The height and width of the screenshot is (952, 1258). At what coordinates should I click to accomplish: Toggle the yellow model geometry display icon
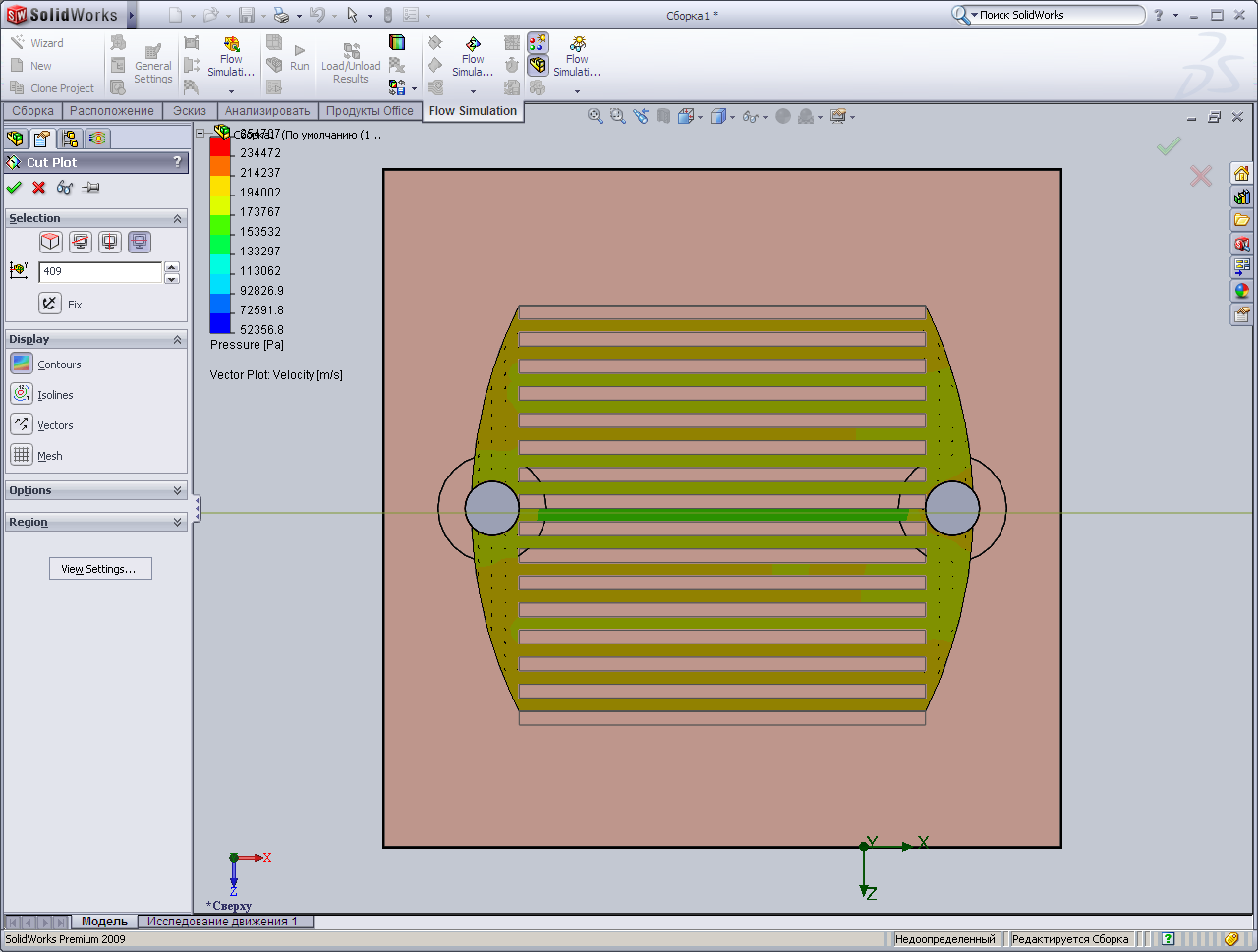click(538, 65)
